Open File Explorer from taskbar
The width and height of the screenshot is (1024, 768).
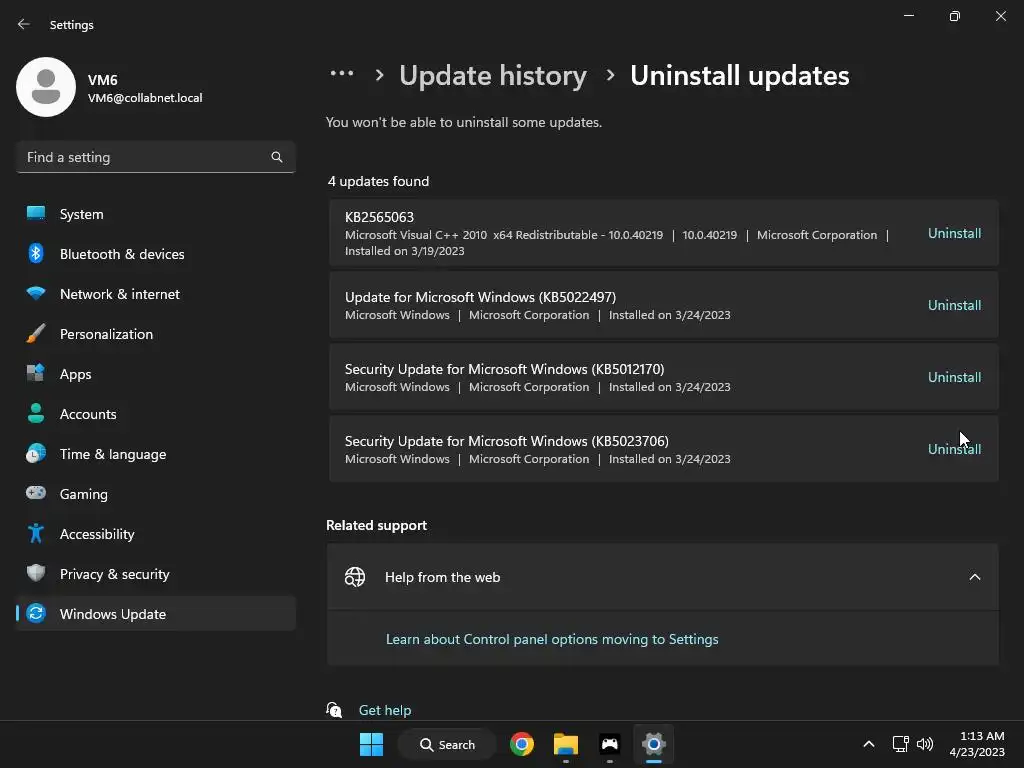point(566,744)
